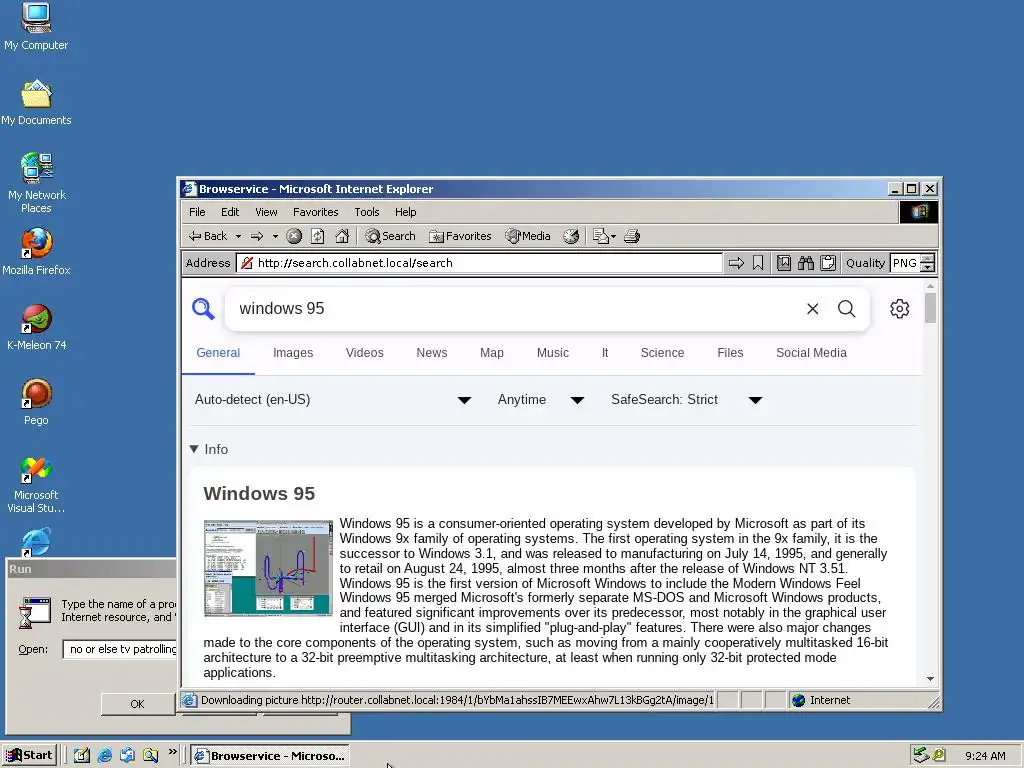The height and width of the screenshot is (768, 1024).
Task: Click the page scrollbar up arrow
Action: pyautogui.click(x=931, y=286)
